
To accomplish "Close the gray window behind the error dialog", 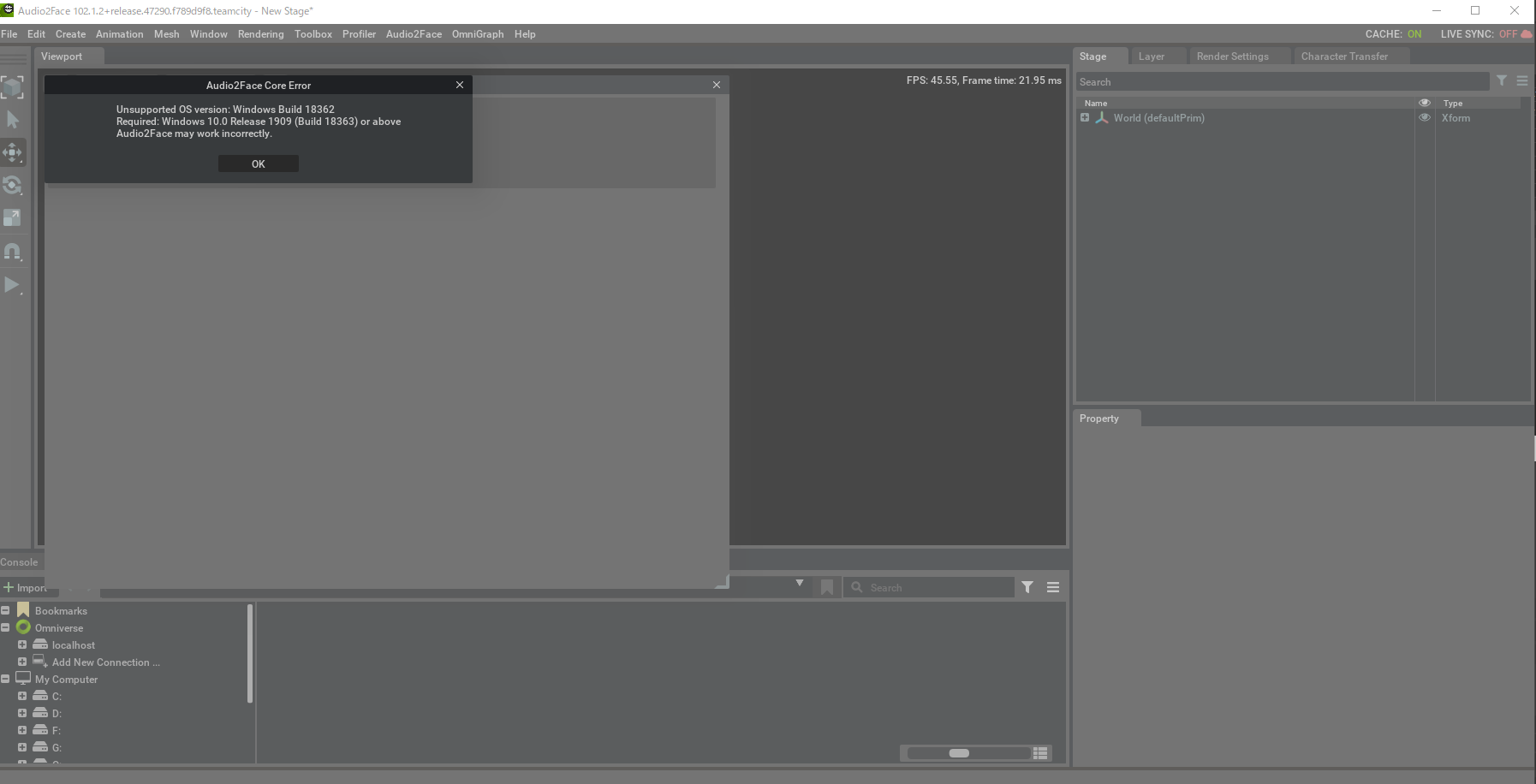I will [717, 85].
